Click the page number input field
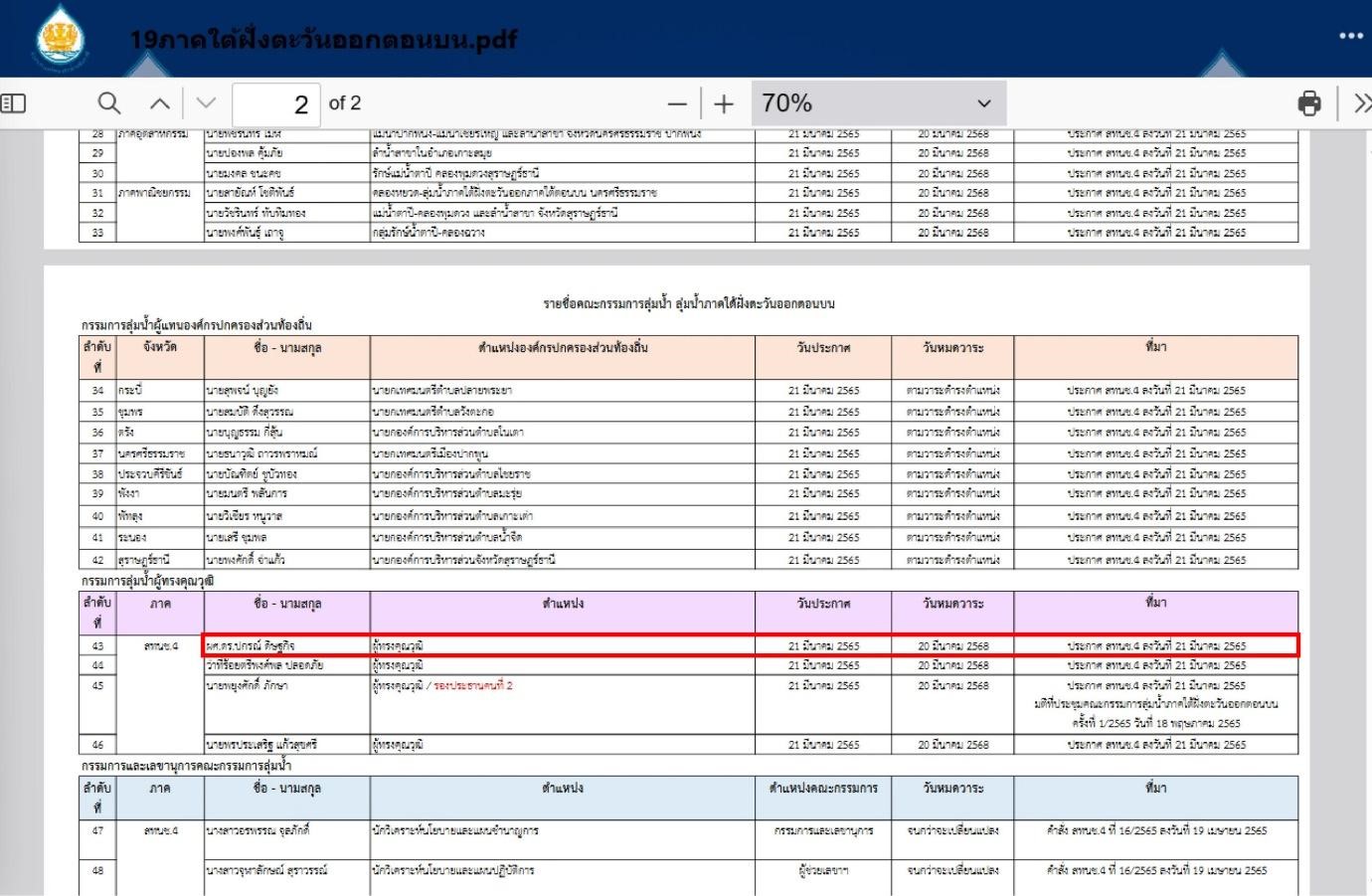Screen dimensions: 1372x896 pyautogui.click(x=275, y=104)
